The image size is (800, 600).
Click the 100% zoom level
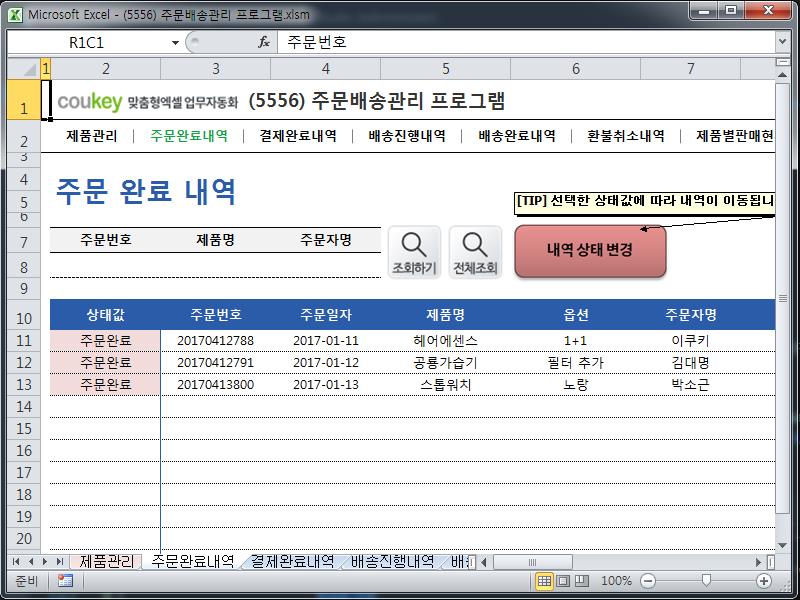click(x=616, y=581)
